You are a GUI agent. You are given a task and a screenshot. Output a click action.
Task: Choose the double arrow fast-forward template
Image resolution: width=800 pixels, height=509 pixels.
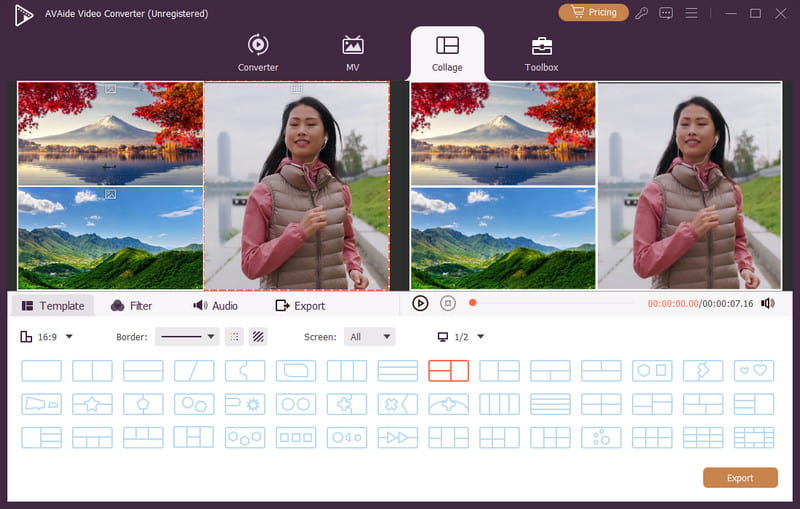(x=397, y=438)
